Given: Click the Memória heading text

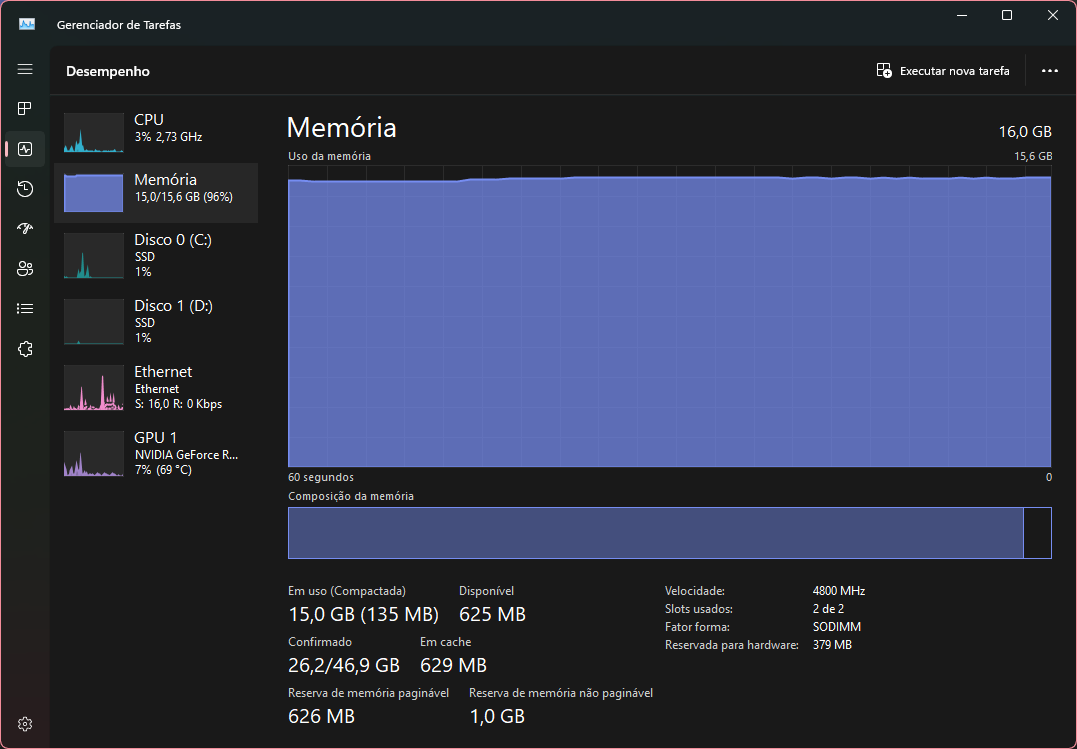Looking at the screenshot, I should pyautogui.click(x=341, y=128).
